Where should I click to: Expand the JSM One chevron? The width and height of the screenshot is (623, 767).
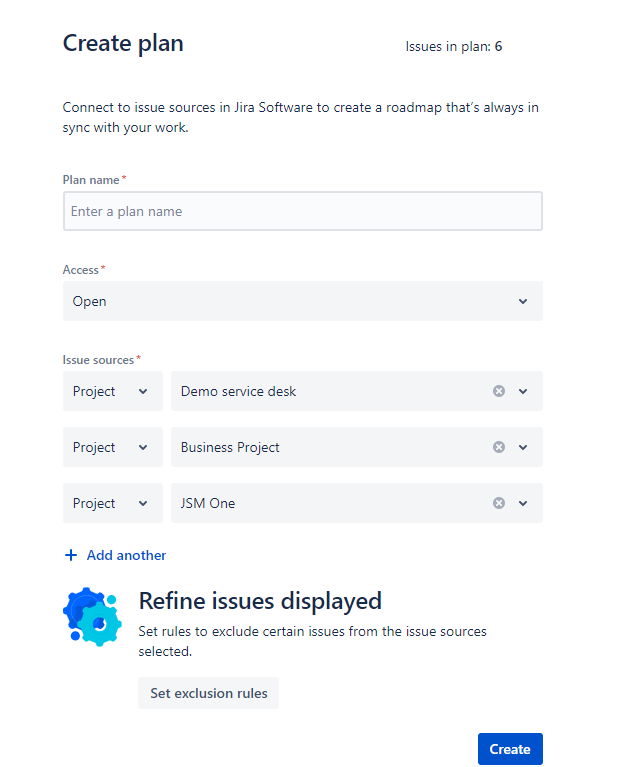tap(523, 503)
